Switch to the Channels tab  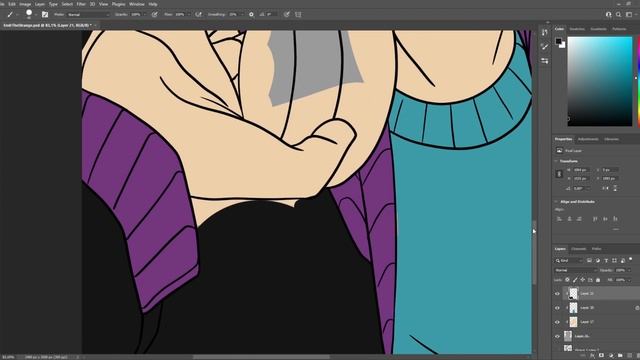[578, 249]
